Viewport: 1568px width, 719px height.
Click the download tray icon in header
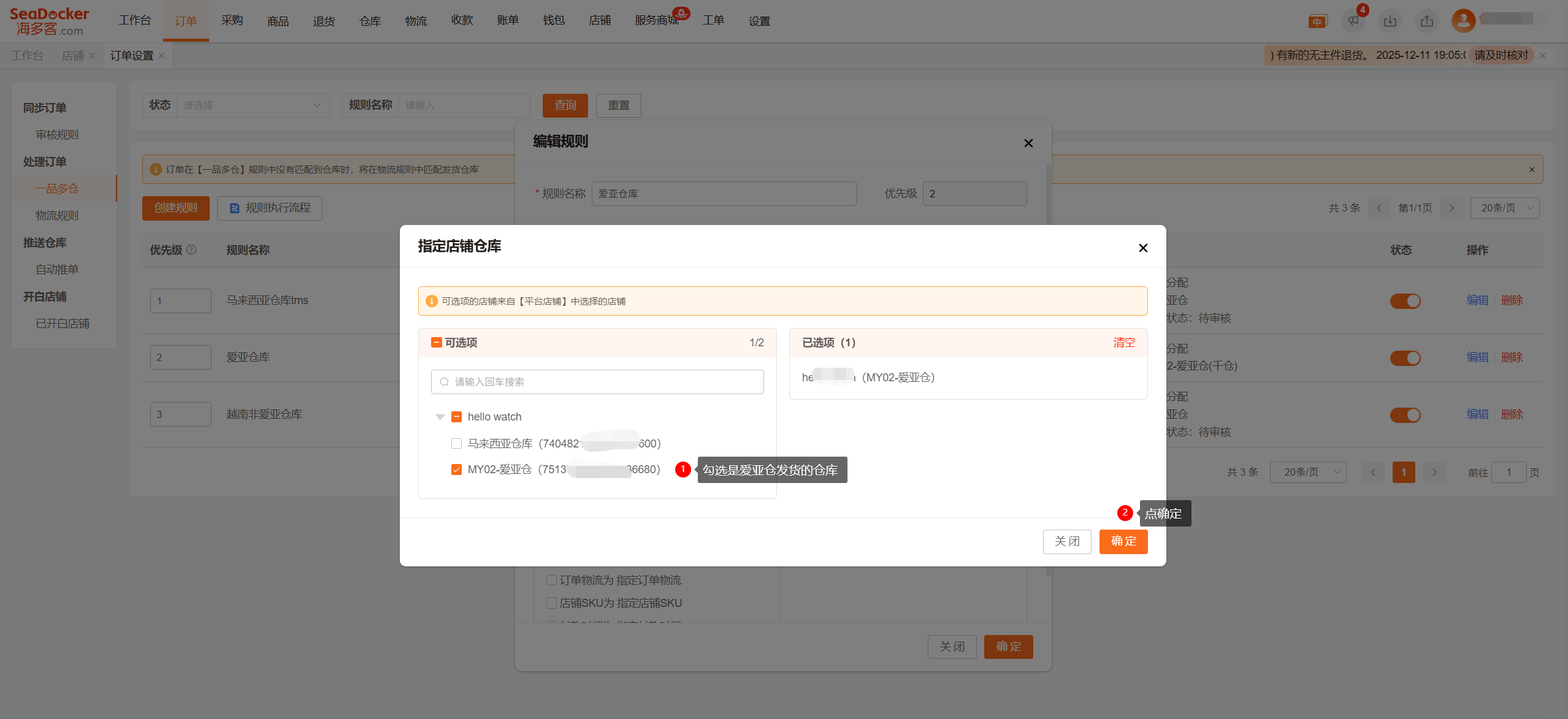(1390, 21)
